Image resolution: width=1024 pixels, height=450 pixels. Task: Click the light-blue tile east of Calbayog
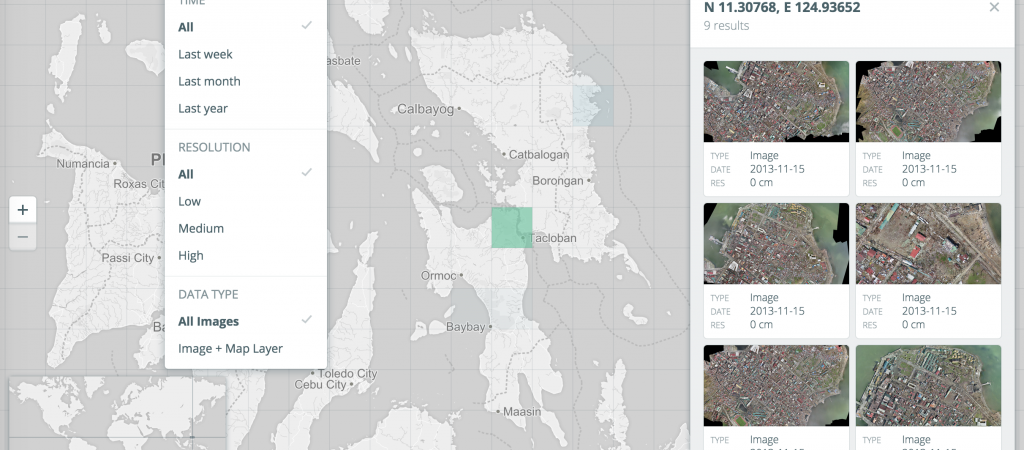(593, 105)
